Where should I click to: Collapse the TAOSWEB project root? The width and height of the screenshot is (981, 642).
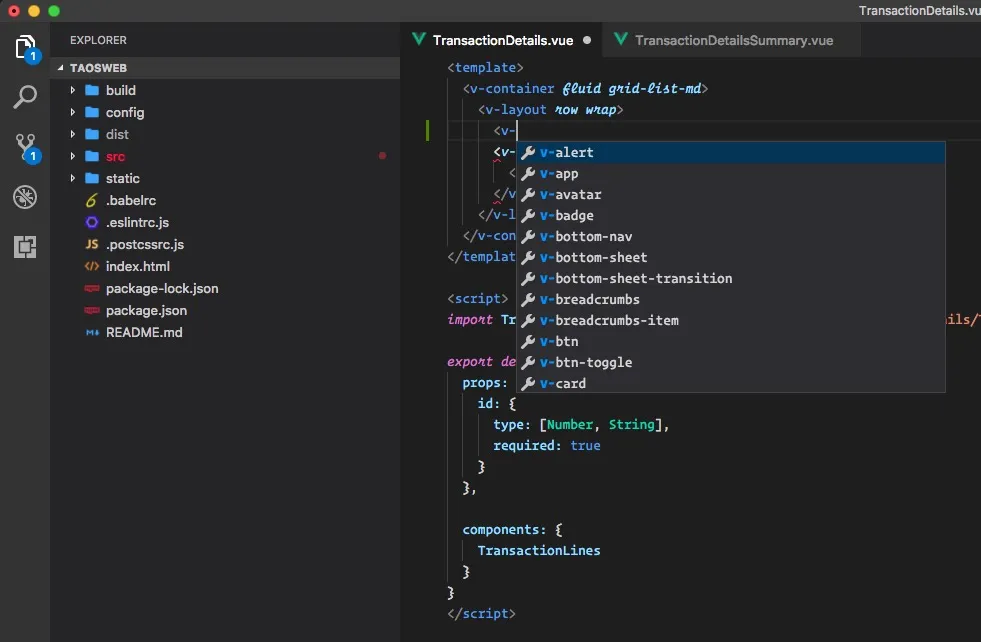click(61, 68)
